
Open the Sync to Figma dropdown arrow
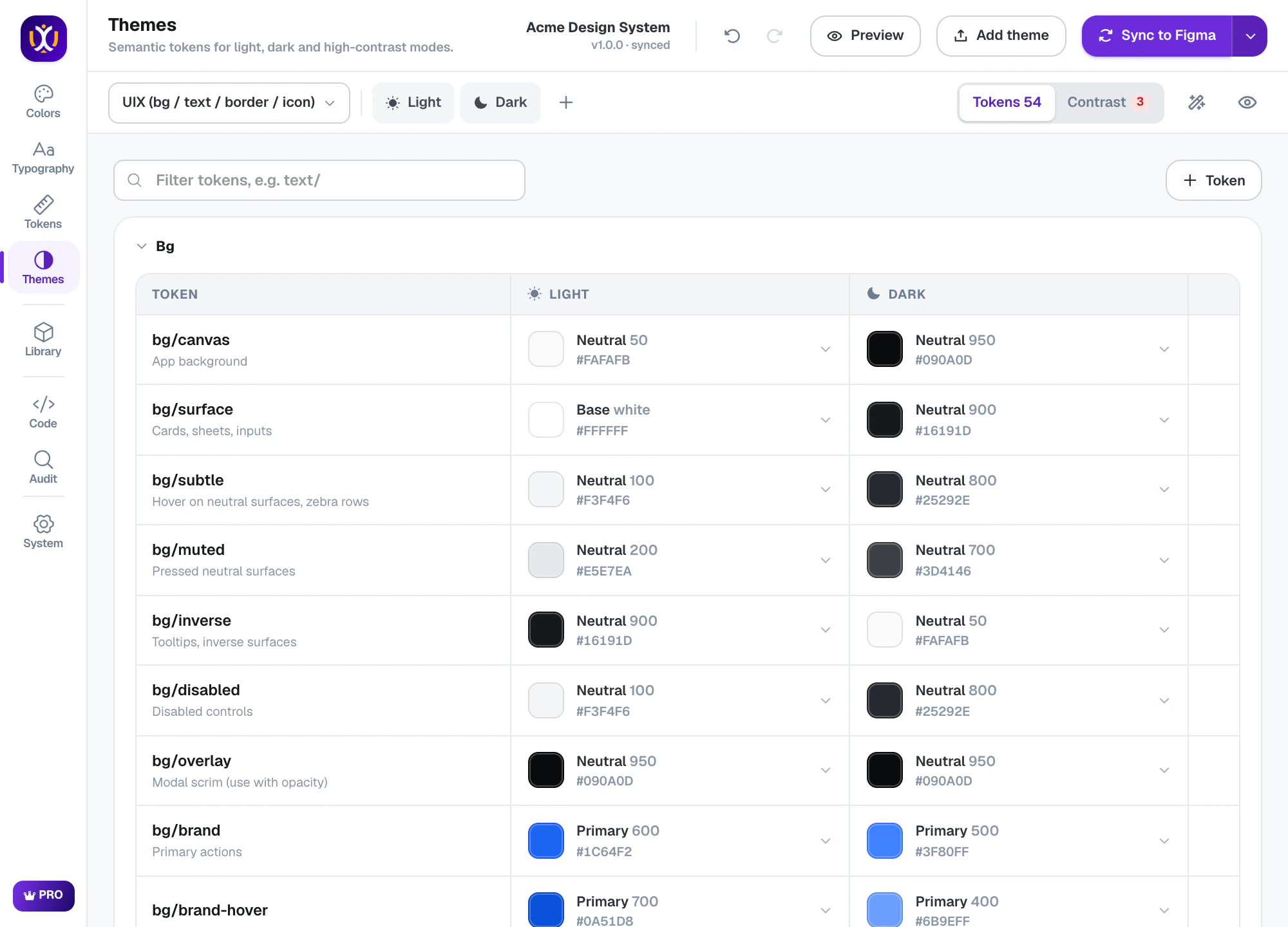coord(1250,36)
